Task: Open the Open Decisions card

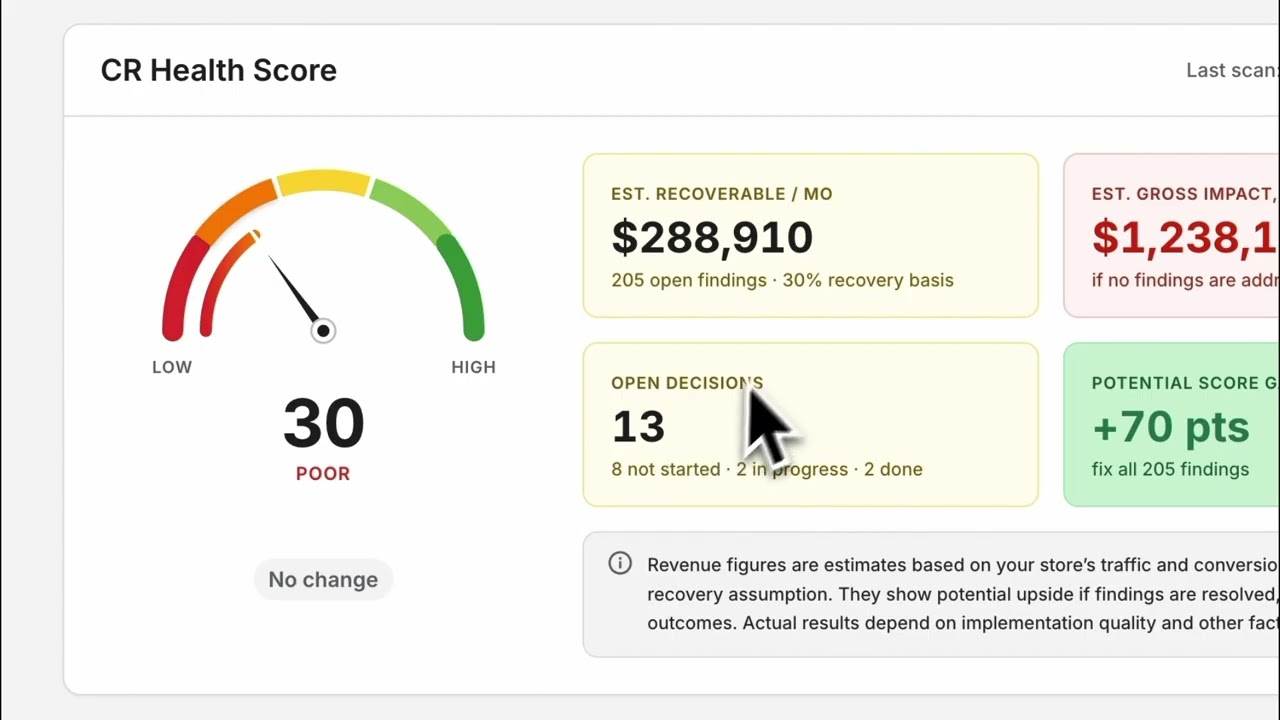Action: pos(810,424)
